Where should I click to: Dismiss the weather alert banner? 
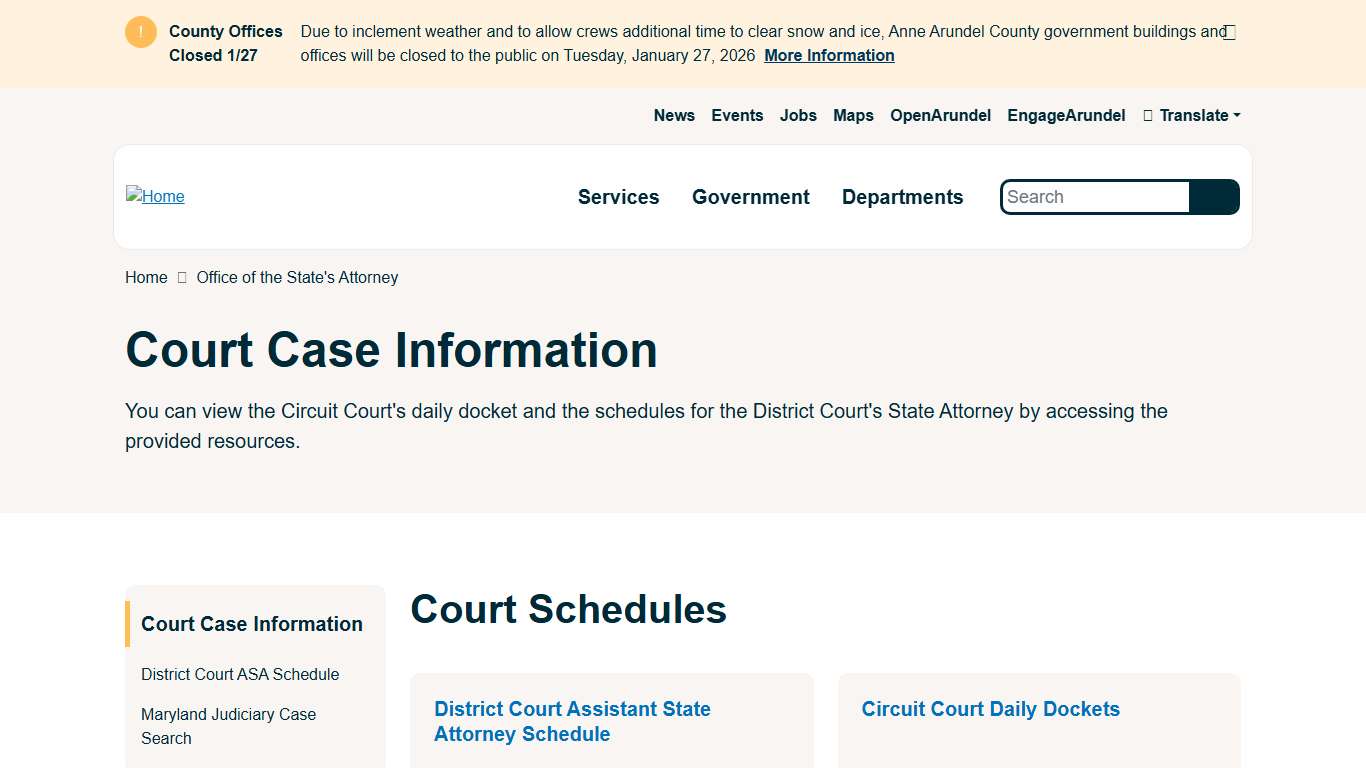[x=1228, y=31]
